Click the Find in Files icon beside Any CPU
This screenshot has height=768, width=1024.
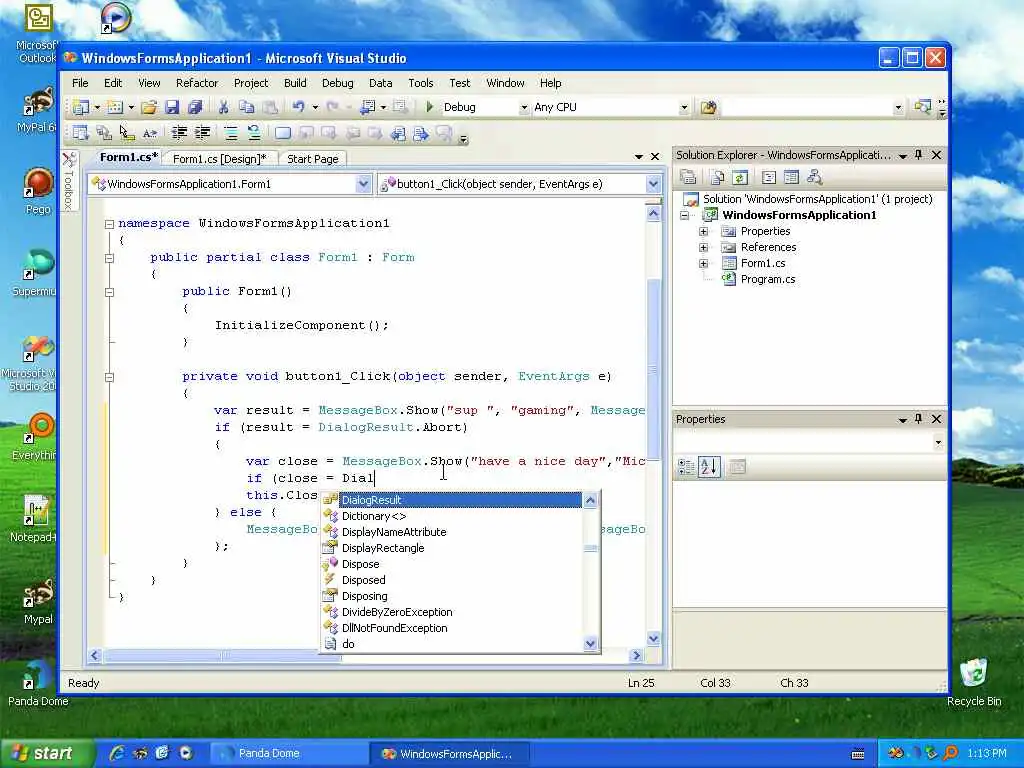708,107
